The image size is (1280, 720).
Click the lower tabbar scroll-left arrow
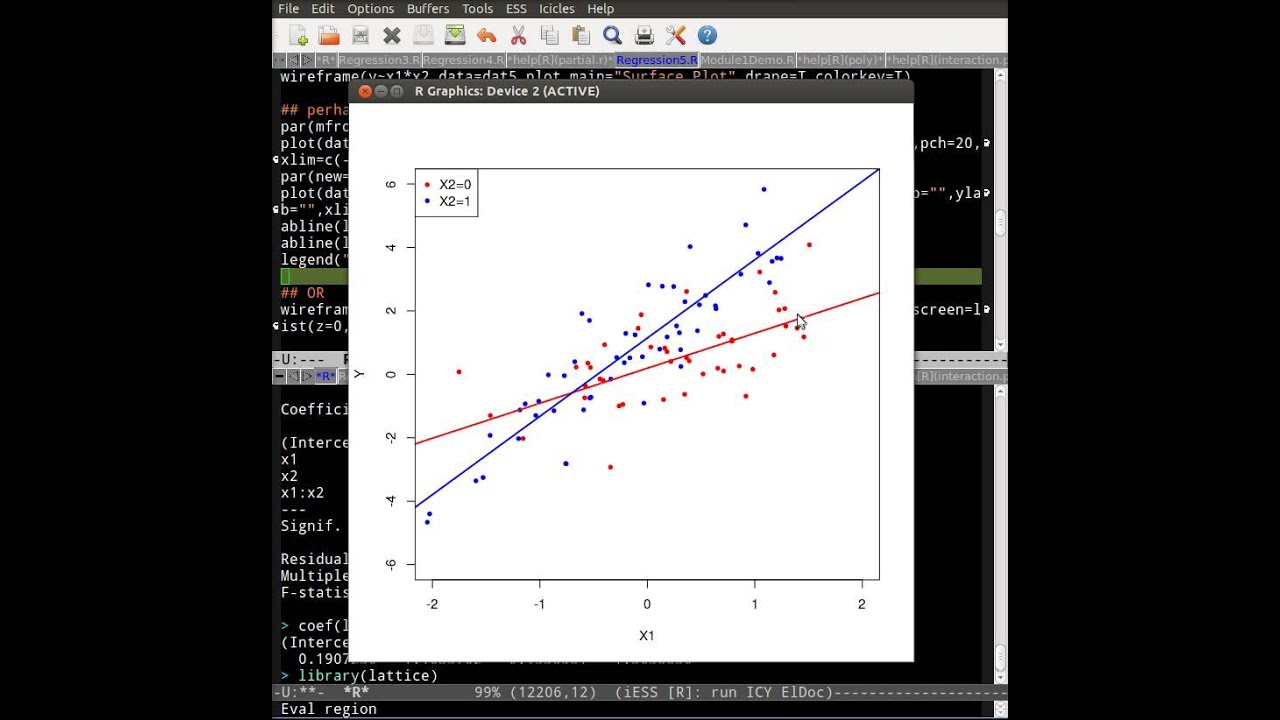point(293,376)
